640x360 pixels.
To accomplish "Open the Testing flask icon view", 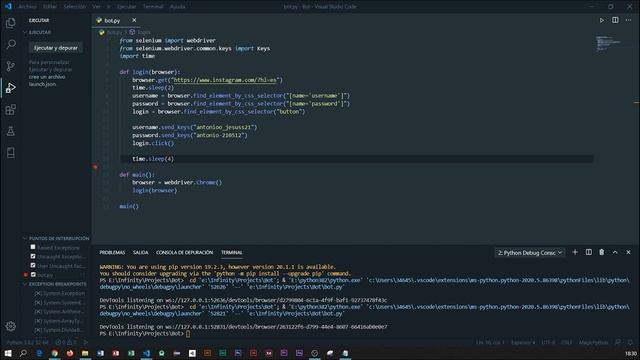I will (11, 131).
